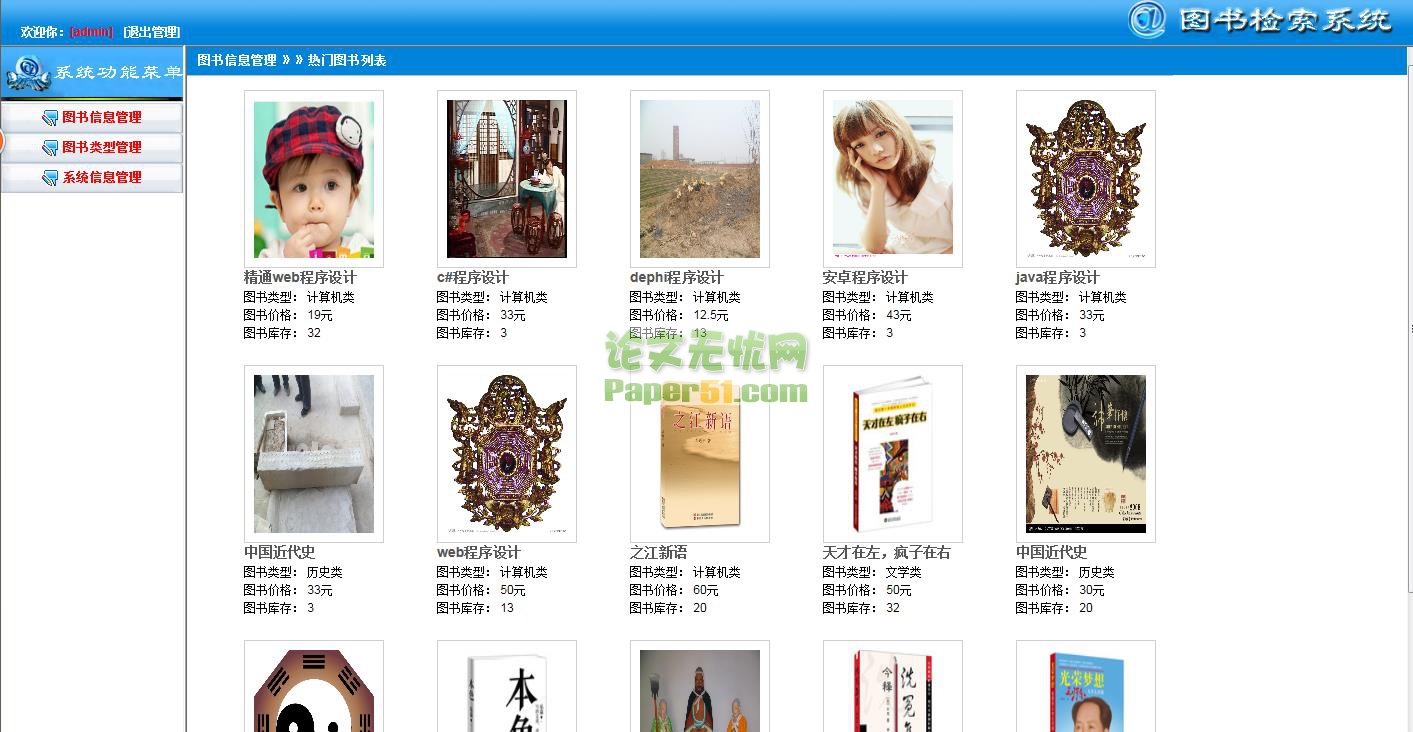Click 热门图书列表 in the breadcrumb bar
The height and width of the screenshot is (732, 1413).
347,60
